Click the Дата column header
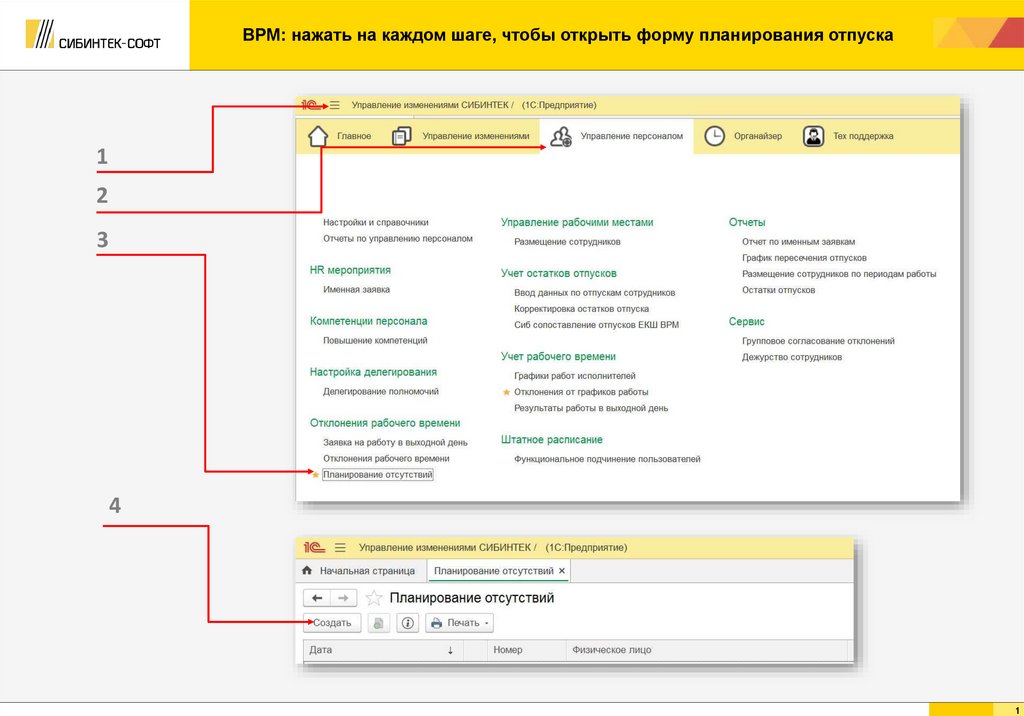This screenshot has width=1024, height=716. pyautogui.click(x=383, y=650)
